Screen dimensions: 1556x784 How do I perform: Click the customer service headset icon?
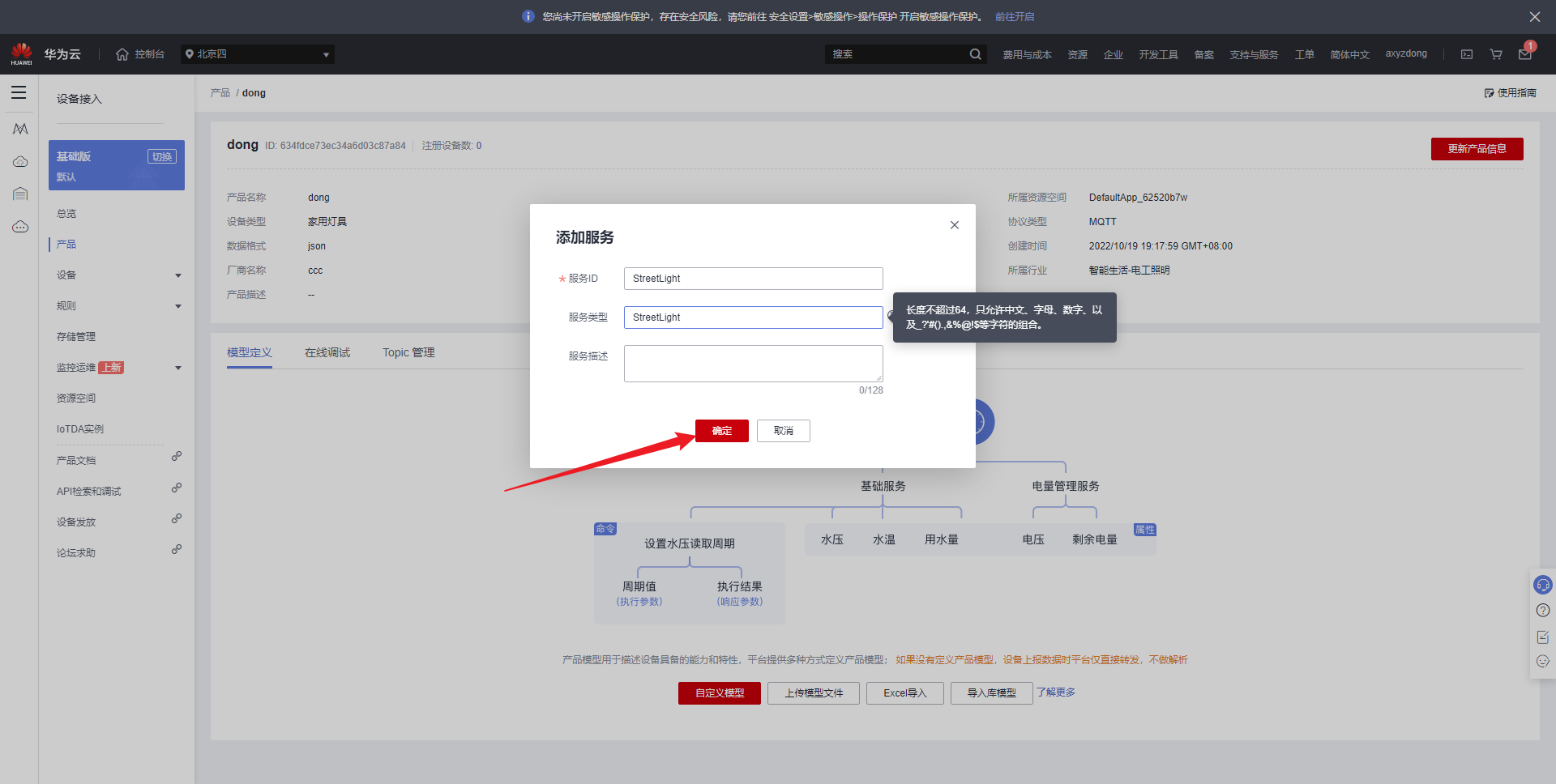(x=1543, y=585)
